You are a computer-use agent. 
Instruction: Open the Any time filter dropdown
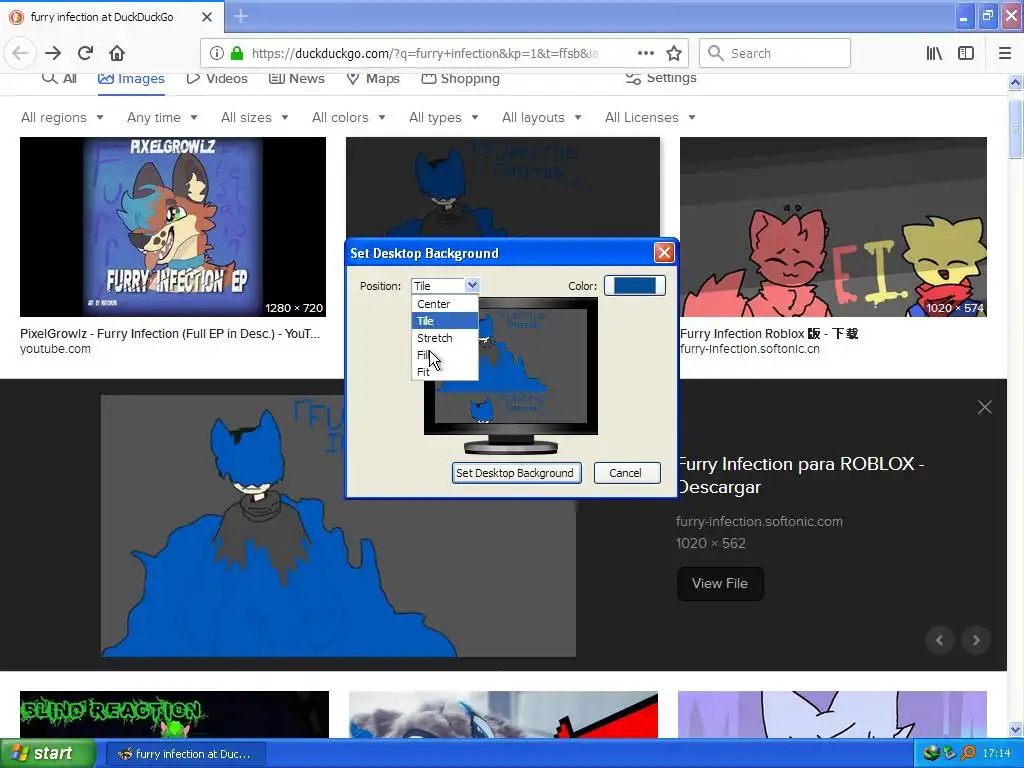pos(162,118)
